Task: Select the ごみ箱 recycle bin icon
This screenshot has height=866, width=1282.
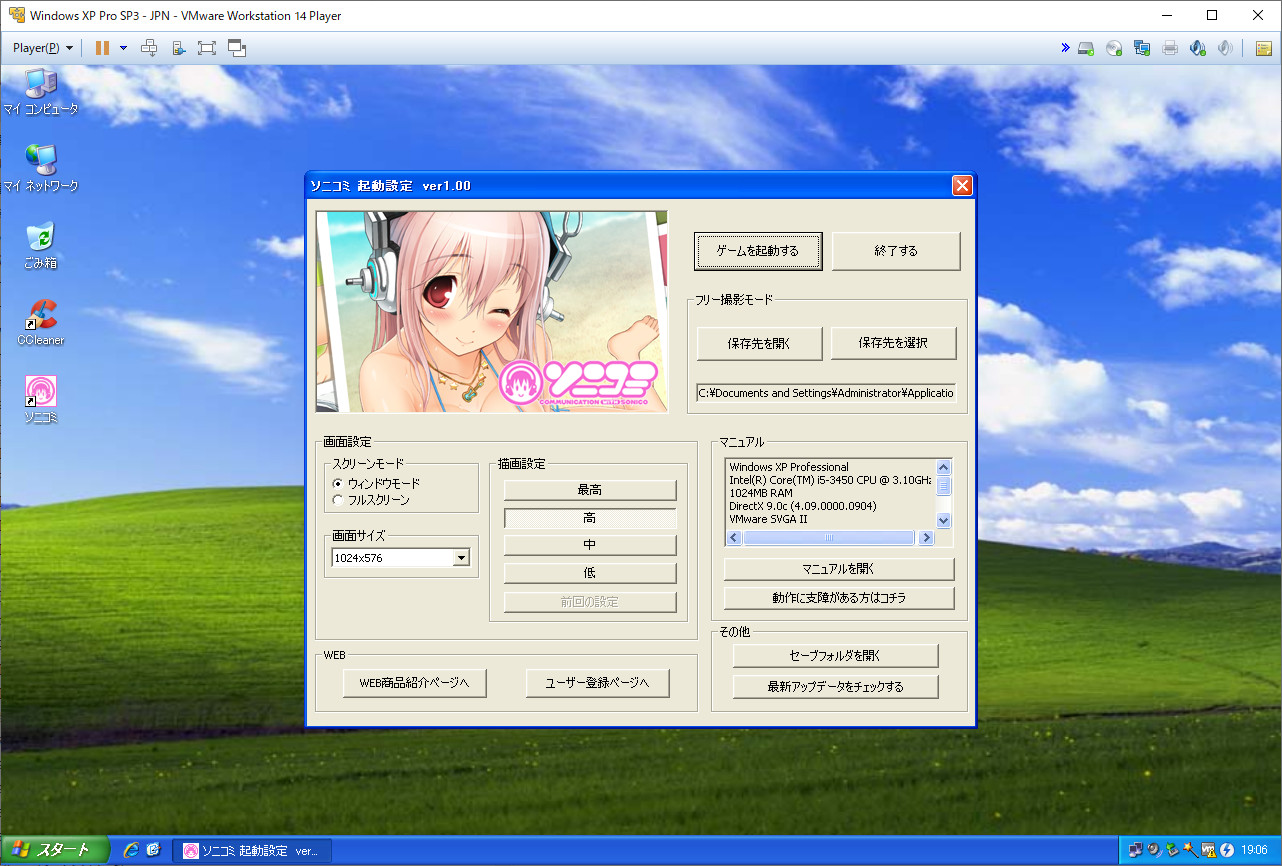Action: tap(40, 246)
